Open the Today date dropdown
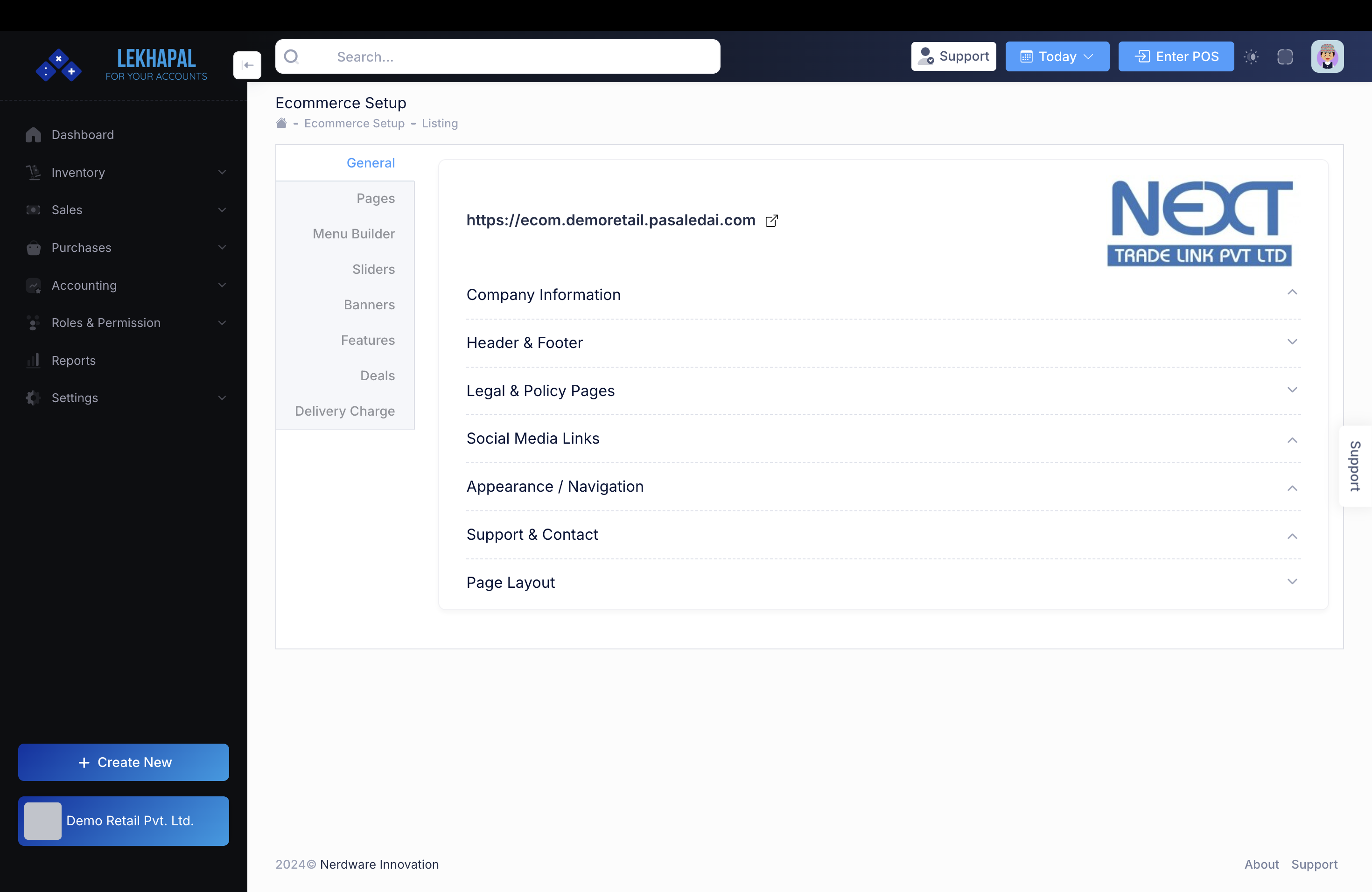Screen dimensions: 1372x892 pos(1057,56)
